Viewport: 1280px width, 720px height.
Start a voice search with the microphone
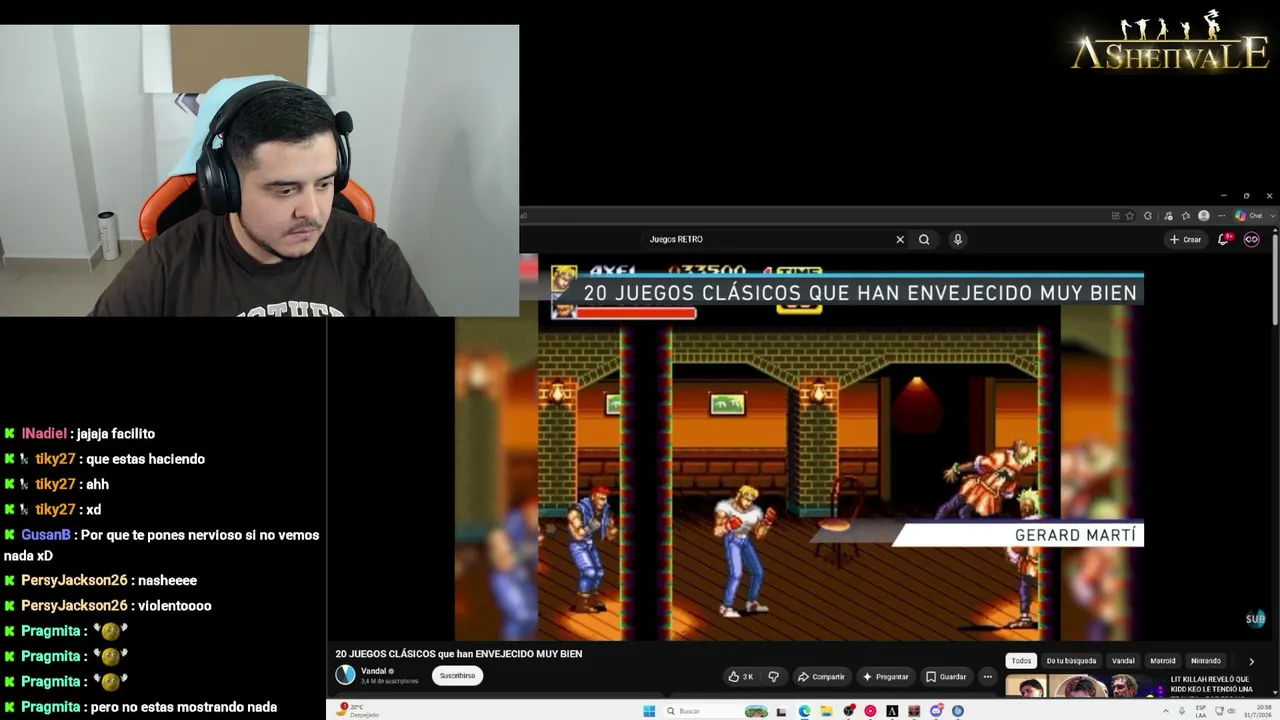tap(957, 239)
